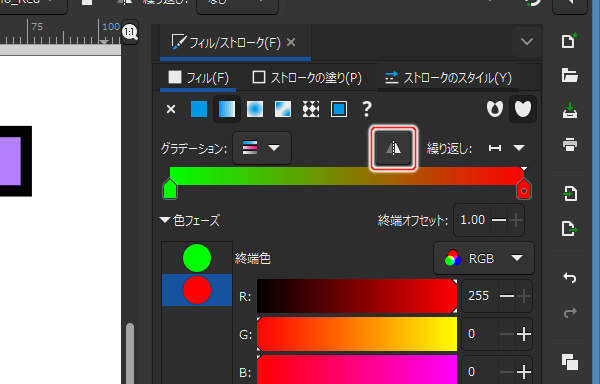The width and height of the screenshot is (600, 384).
Task: Click the B channel slider
Action: [357, 370]
